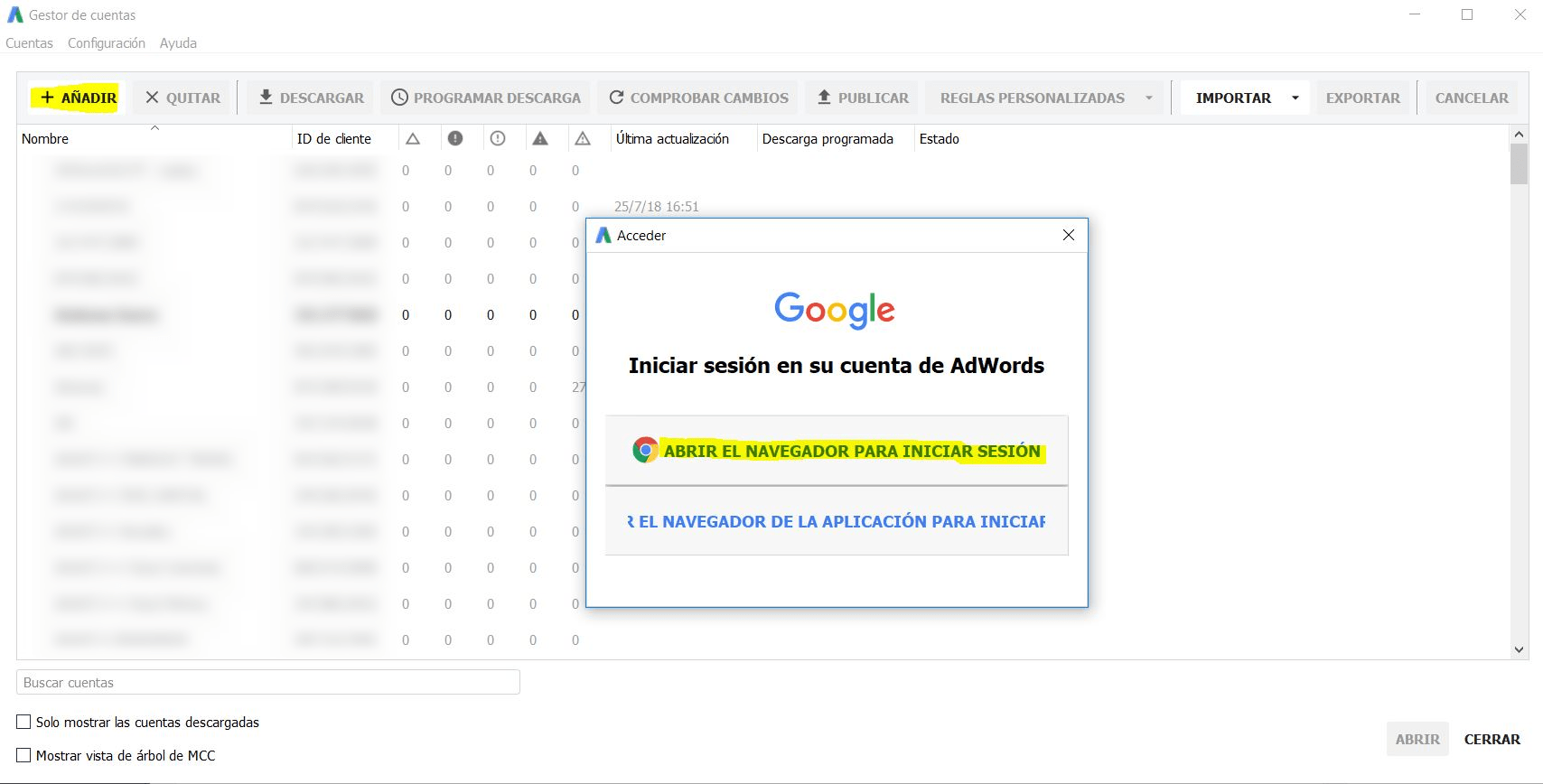The height and width of the screenshot is (784, 1543).
Task: Sort by filled triangle warning column icon
Action: coord(540,138)
